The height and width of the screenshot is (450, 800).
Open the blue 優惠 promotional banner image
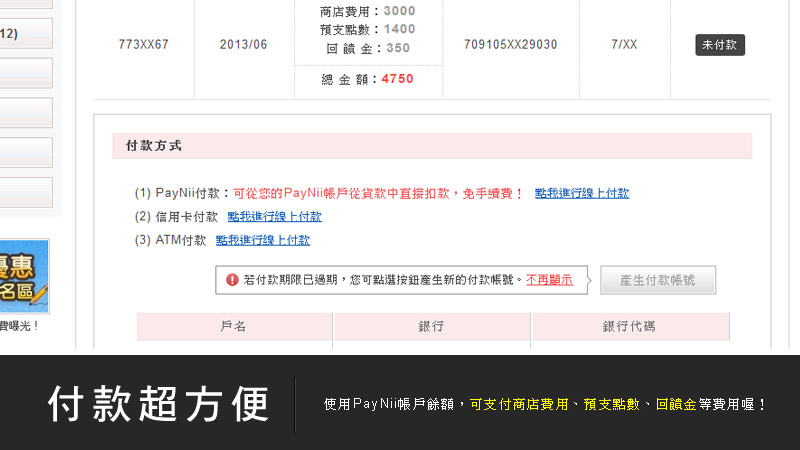(24, 276)
